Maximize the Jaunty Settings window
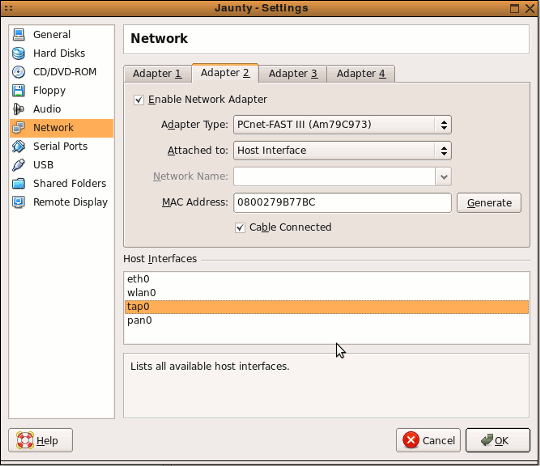540x466 pixels. (x=514, y=8)
